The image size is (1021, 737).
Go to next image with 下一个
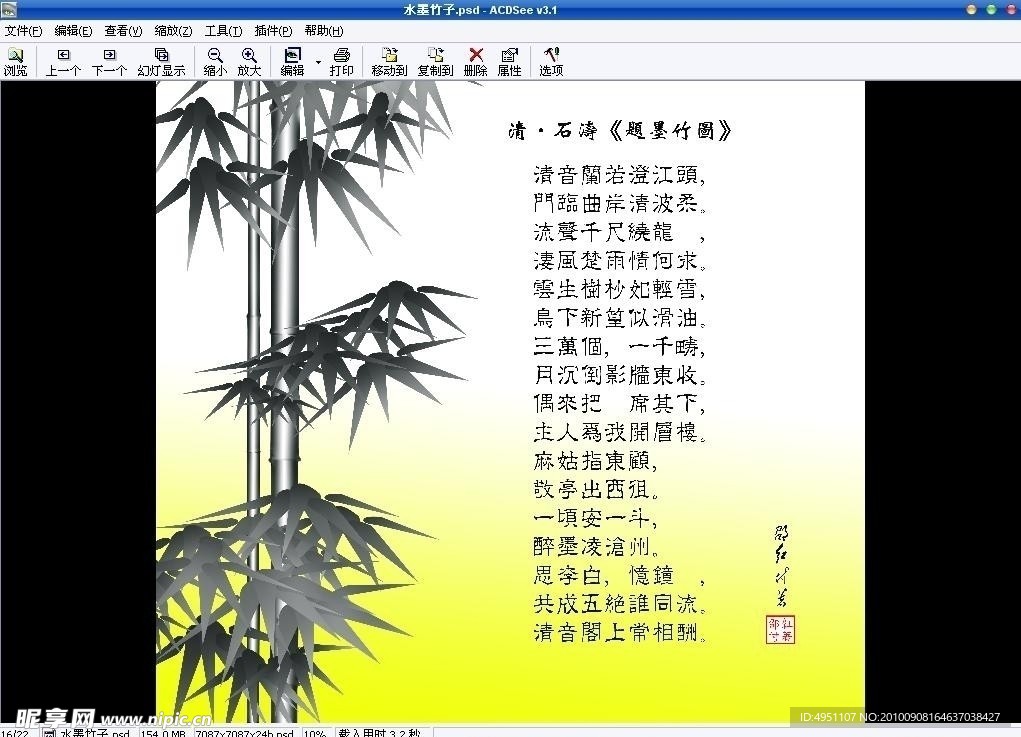(109, 62)
